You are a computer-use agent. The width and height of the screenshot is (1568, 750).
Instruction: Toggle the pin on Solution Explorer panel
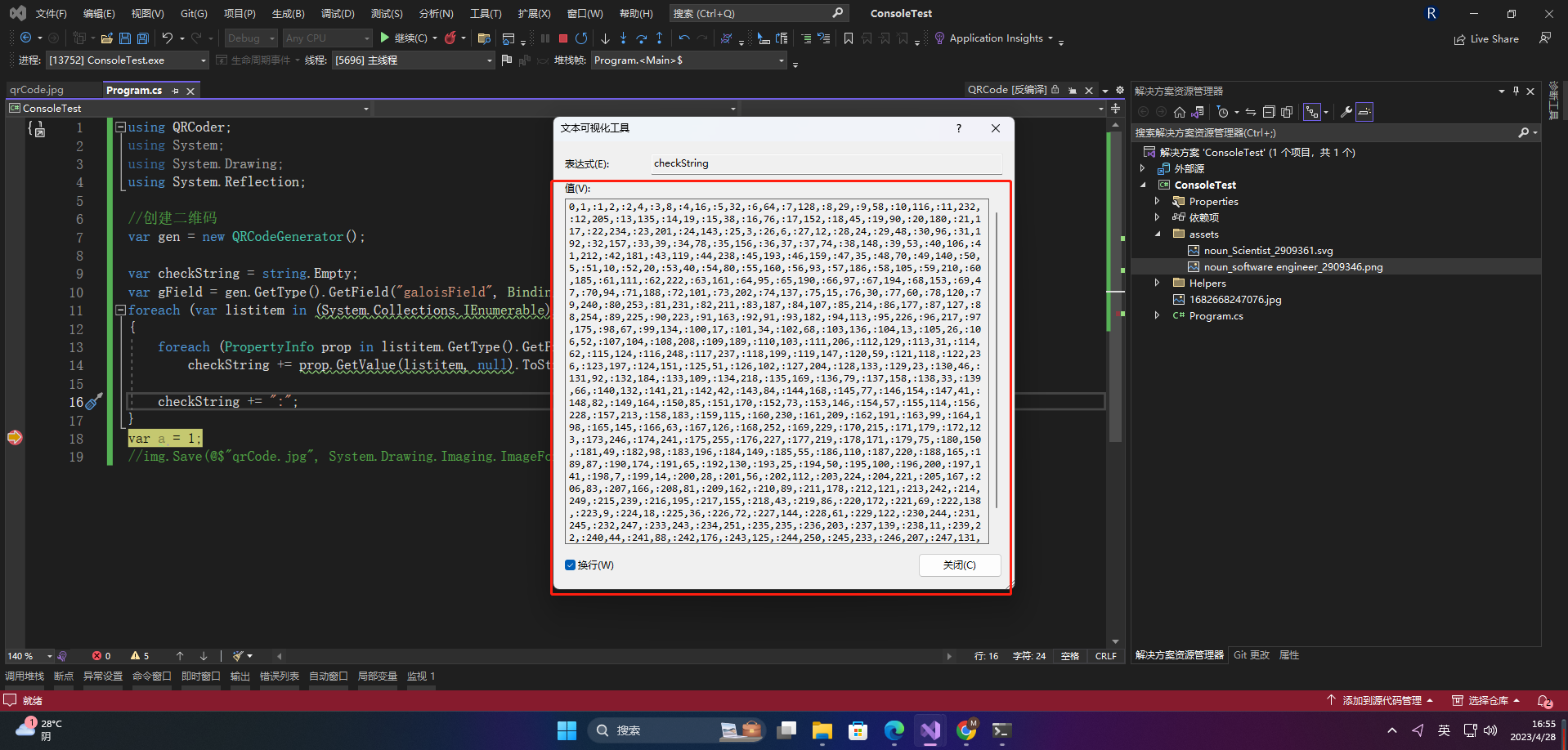pyautogui.click(x=1516, y=91)
